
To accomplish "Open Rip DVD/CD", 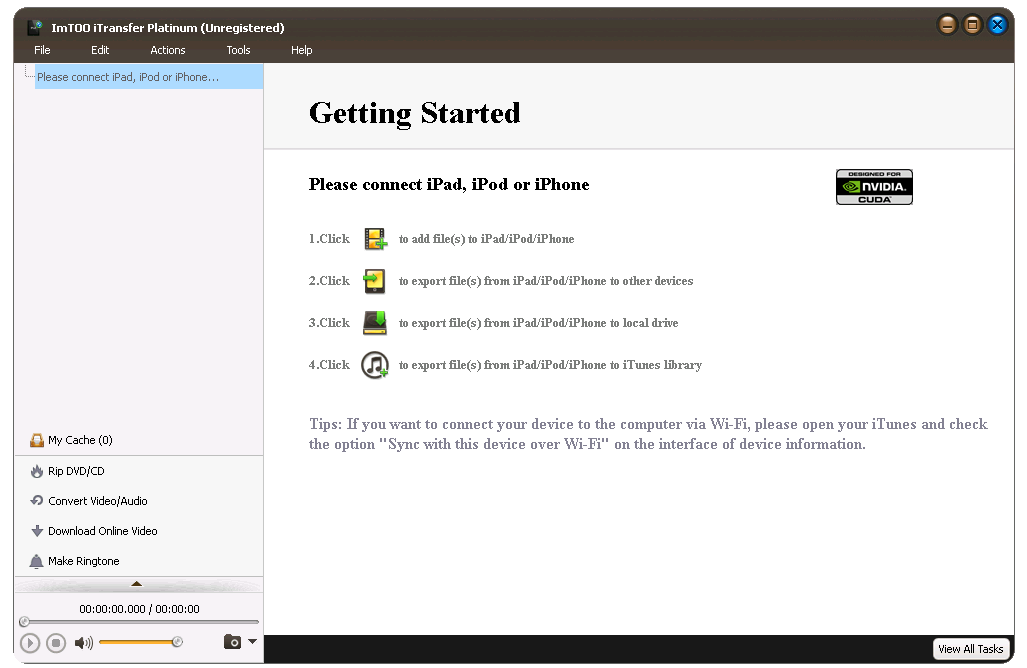I will pyautogui.click(x=76, y=471).
